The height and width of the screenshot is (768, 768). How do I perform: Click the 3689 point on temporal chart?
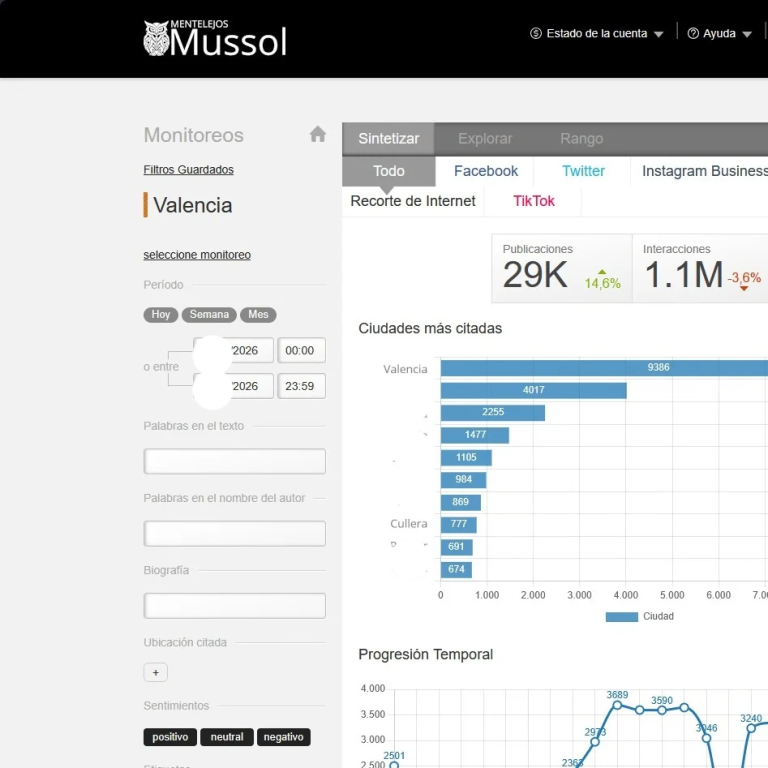point(617,705)
